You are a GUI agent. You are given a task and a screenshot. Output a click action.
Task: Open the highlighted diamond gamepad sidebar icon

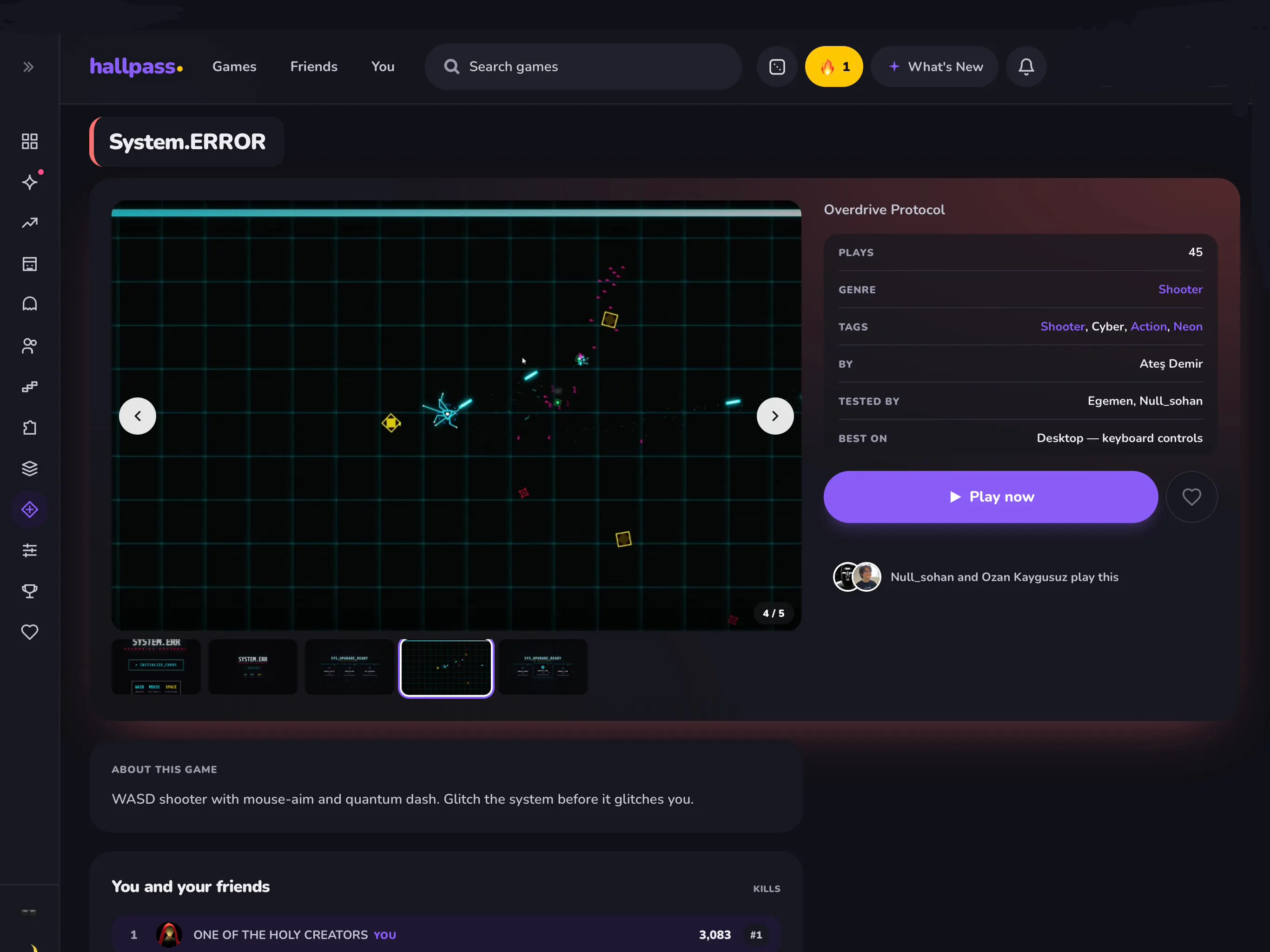click(29, 509)
